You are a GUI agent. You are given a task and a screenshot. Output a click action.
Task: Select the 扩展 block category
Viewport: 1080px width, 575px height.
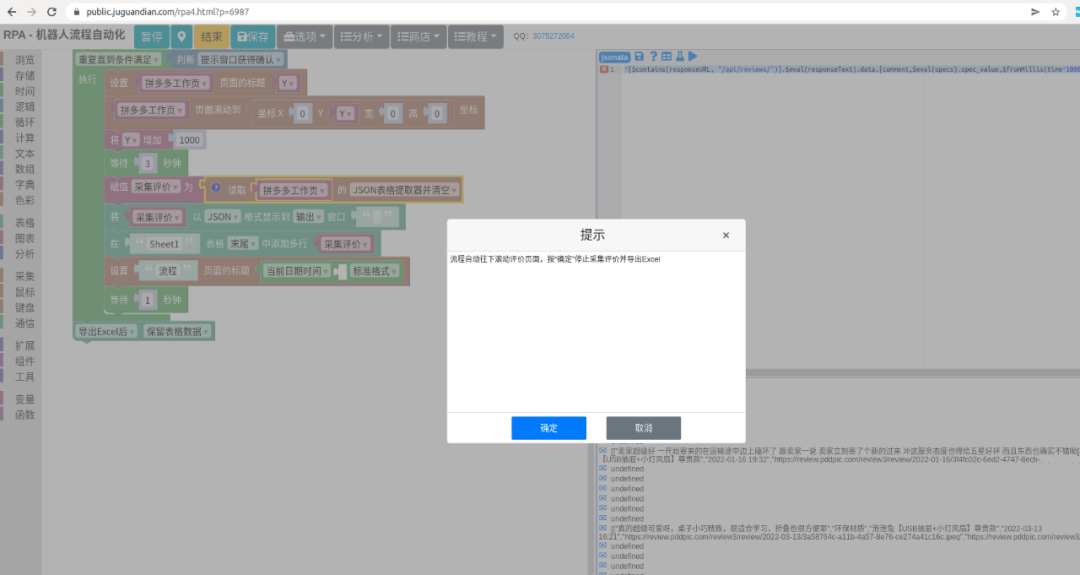click(x=25, y=346)
